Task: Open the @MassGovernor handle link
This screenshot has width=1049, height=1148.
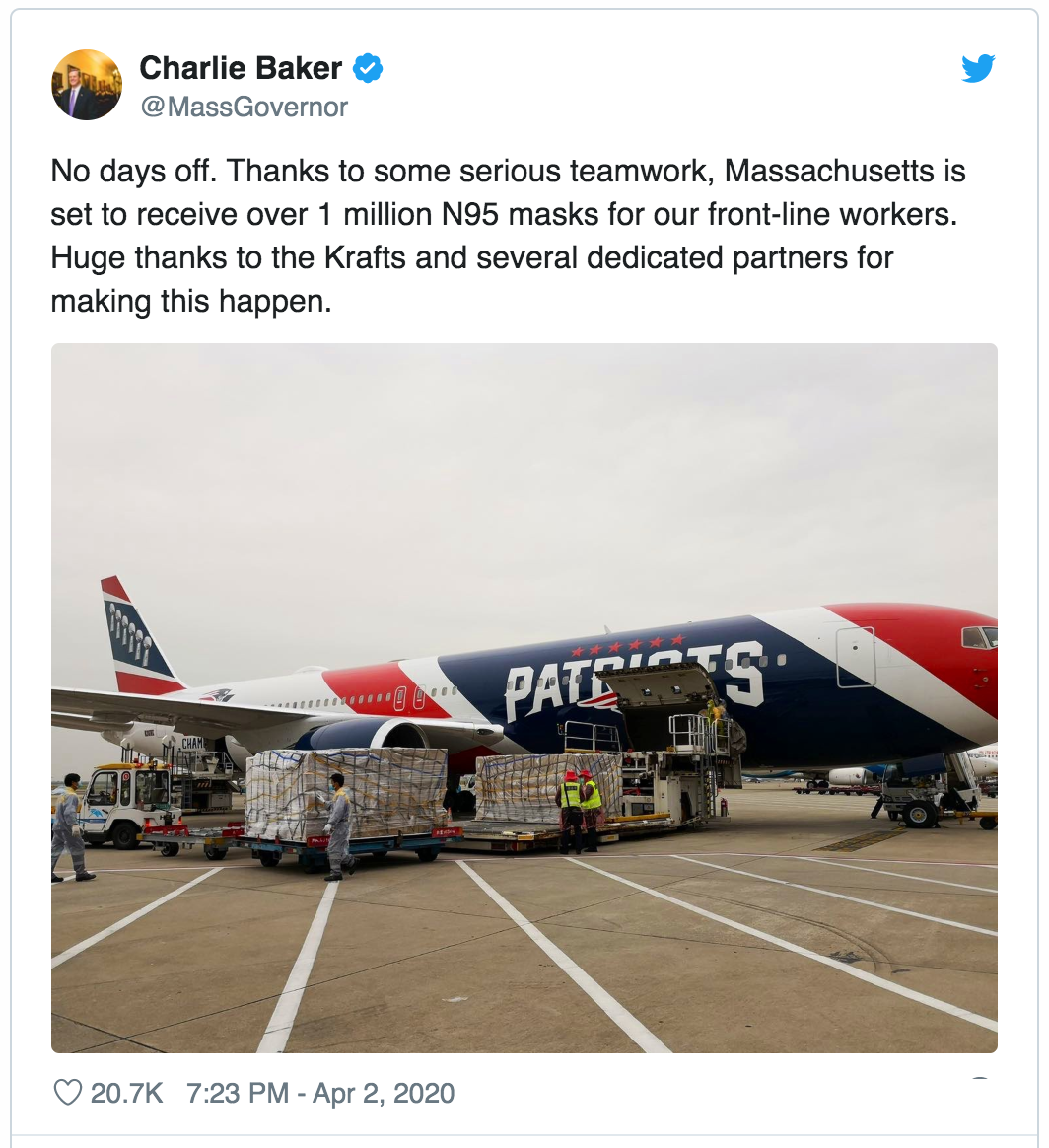Action: (244, 107)
